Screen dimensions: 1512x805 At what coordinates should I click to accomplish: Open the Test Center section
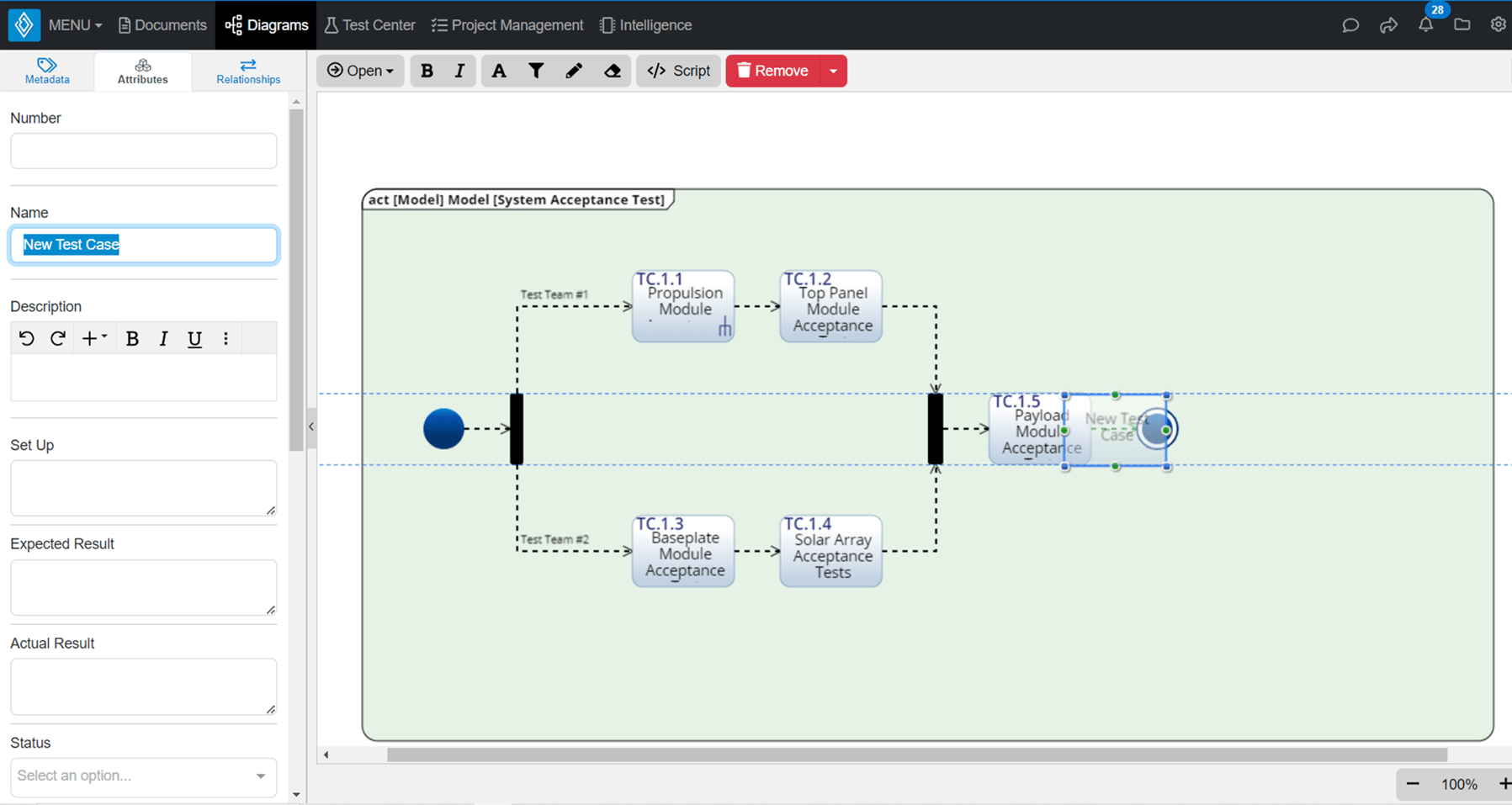coord(369,24)
